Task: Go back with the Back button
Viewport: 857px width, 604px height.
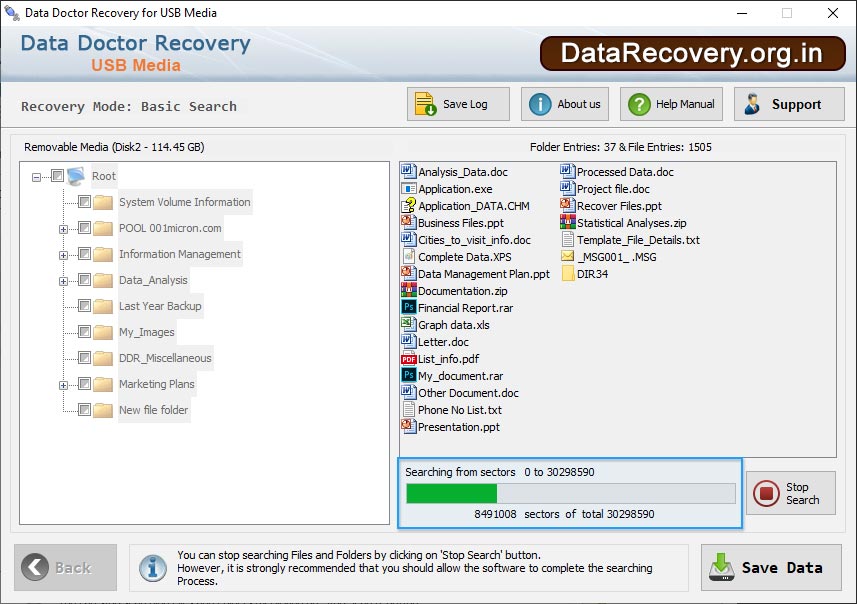Action: (66, 567)
